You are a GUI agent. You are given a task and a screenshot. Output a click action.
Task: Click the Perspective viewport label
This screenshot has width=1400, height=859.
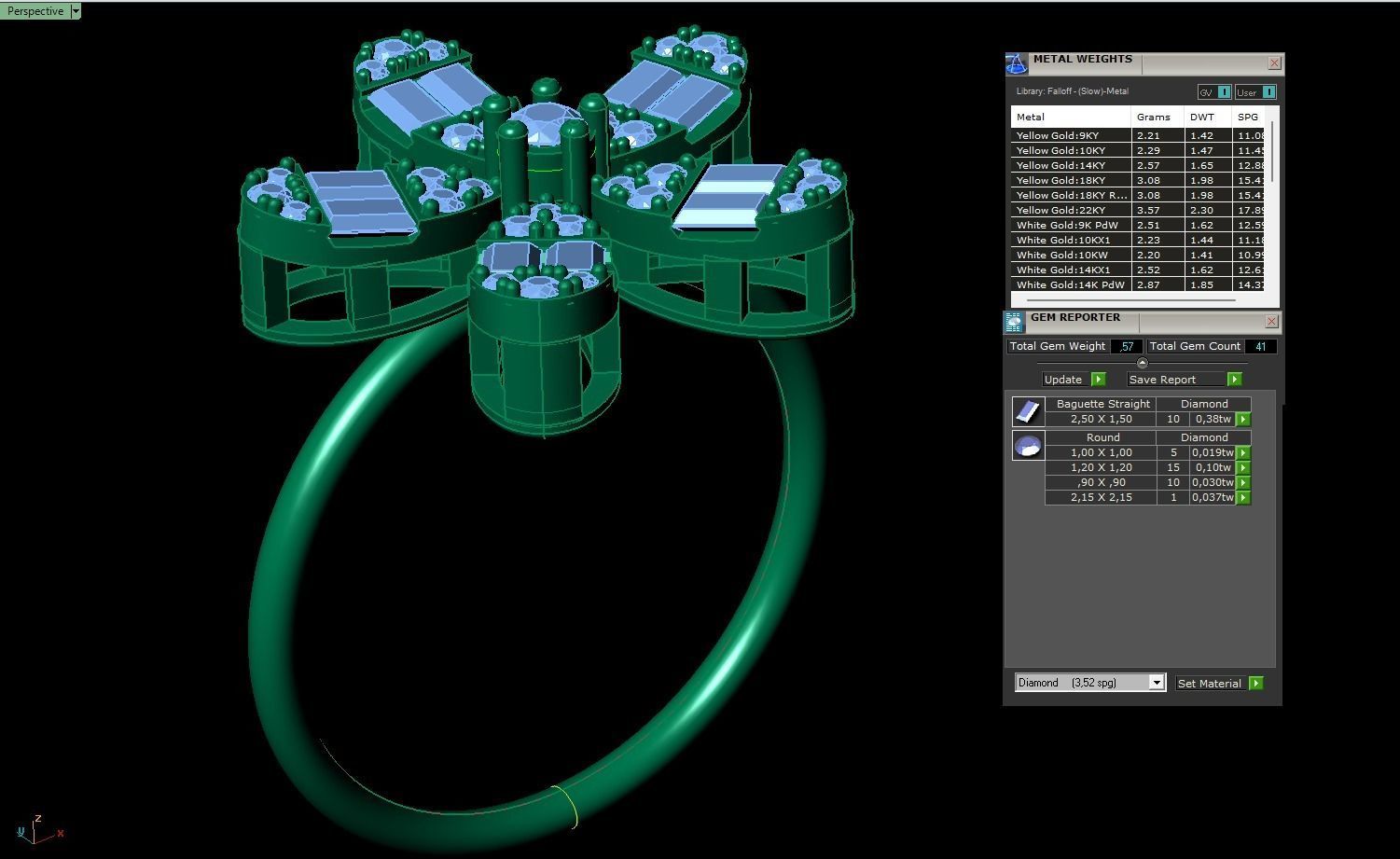click(35, 11)
